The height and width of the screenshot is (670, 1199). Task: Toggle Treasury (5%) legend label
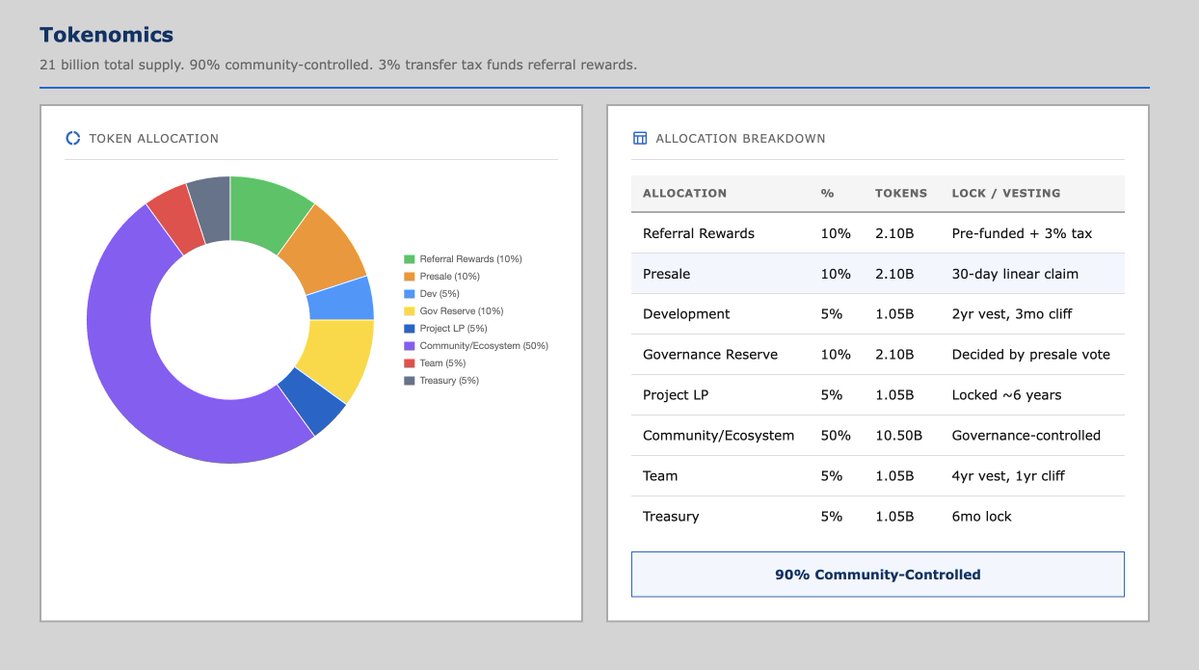tap(449, 381)
